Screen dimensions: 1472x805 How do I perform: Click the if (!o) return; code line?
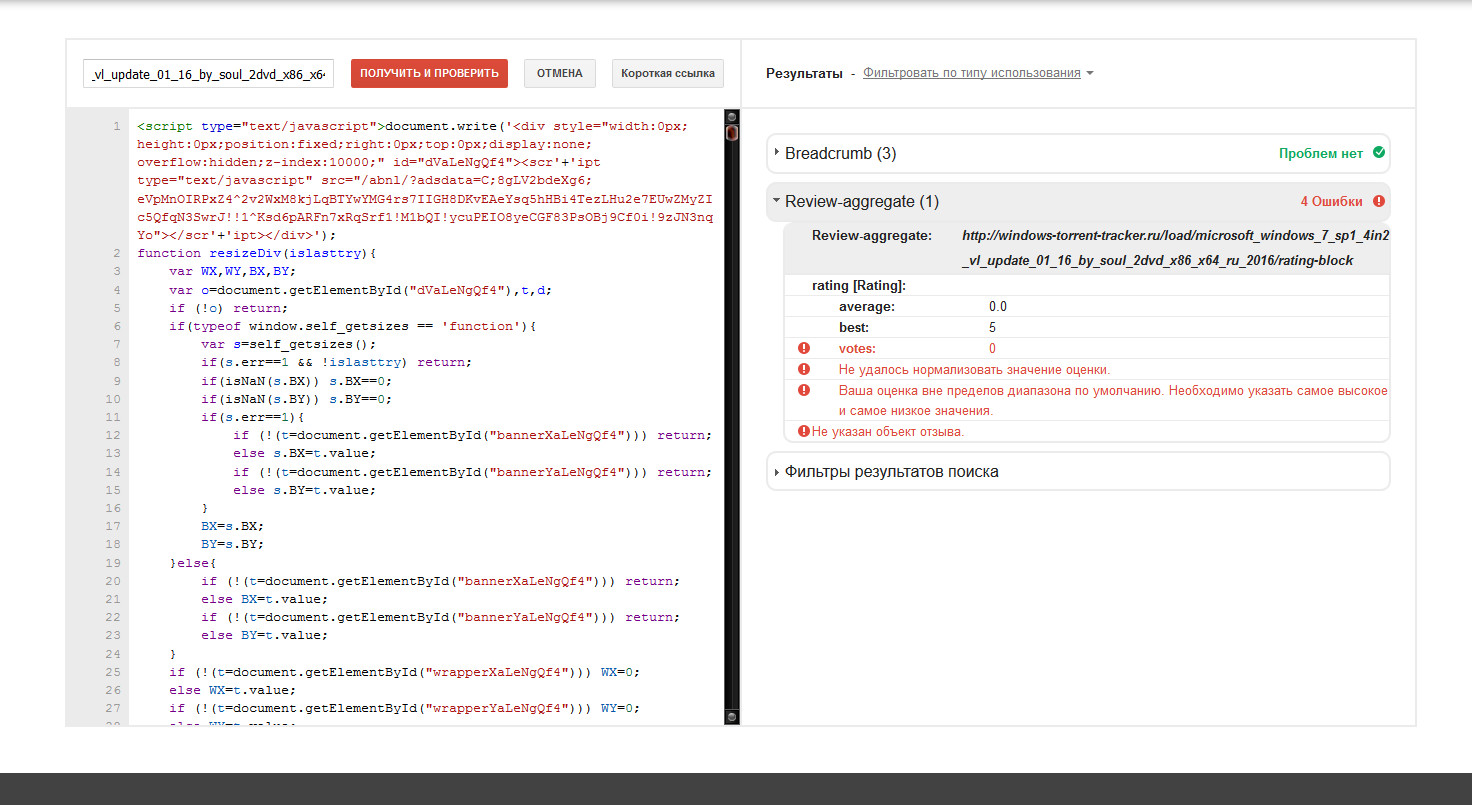(228, 308)
